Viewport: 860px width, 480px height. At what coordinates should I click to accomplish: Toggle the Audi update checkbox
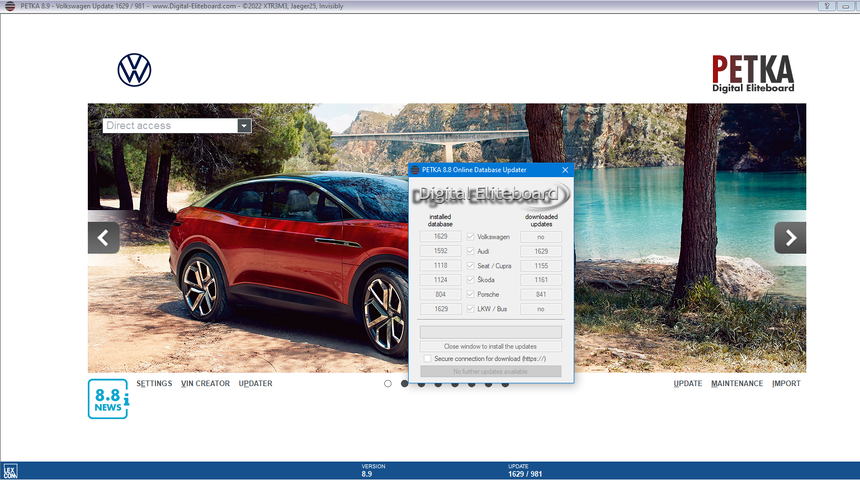(470, 251)
